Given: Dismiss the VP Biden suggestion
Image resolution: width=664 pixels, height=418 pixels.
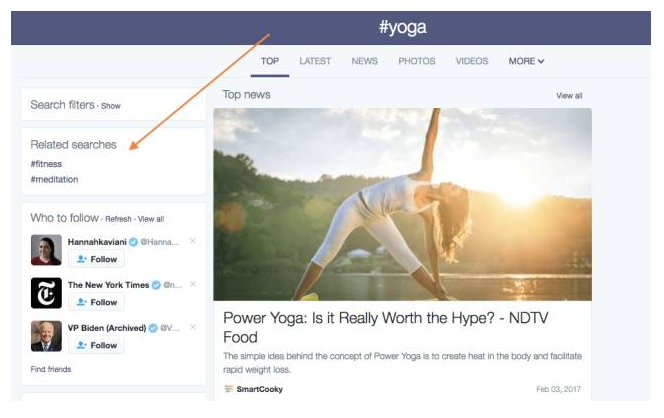Looking at the screenshot, I should point(193,328).
